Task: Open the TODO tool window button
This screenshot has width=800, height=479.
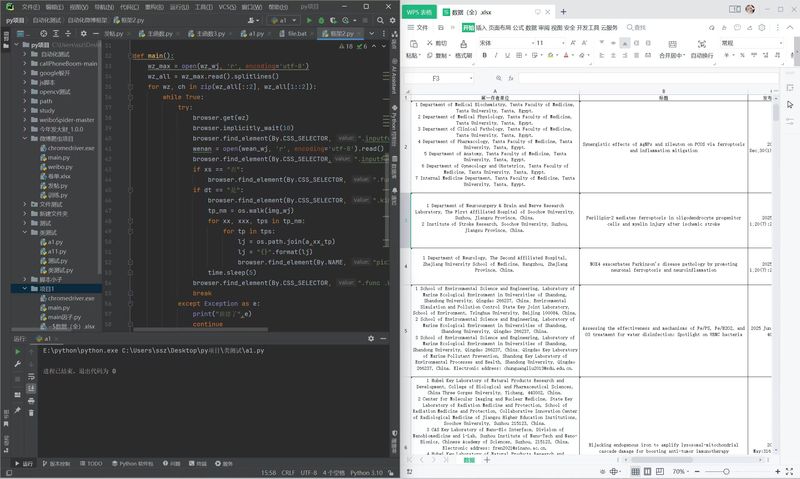Action: [91, 464]
